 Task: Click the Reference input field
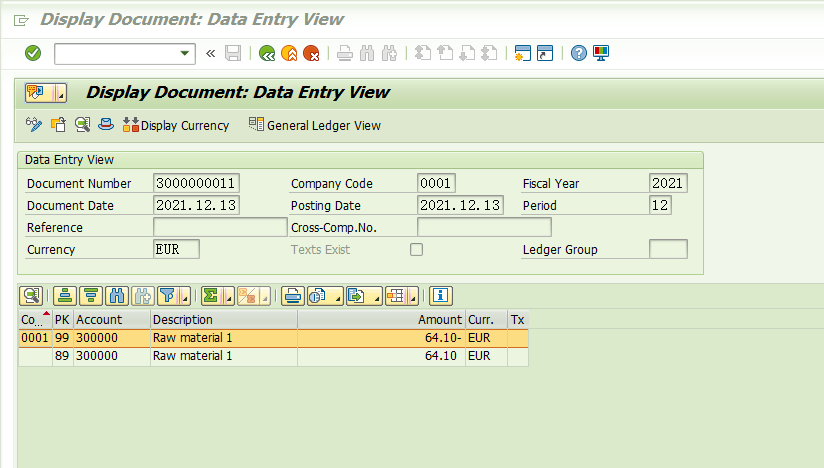(220, 227)
